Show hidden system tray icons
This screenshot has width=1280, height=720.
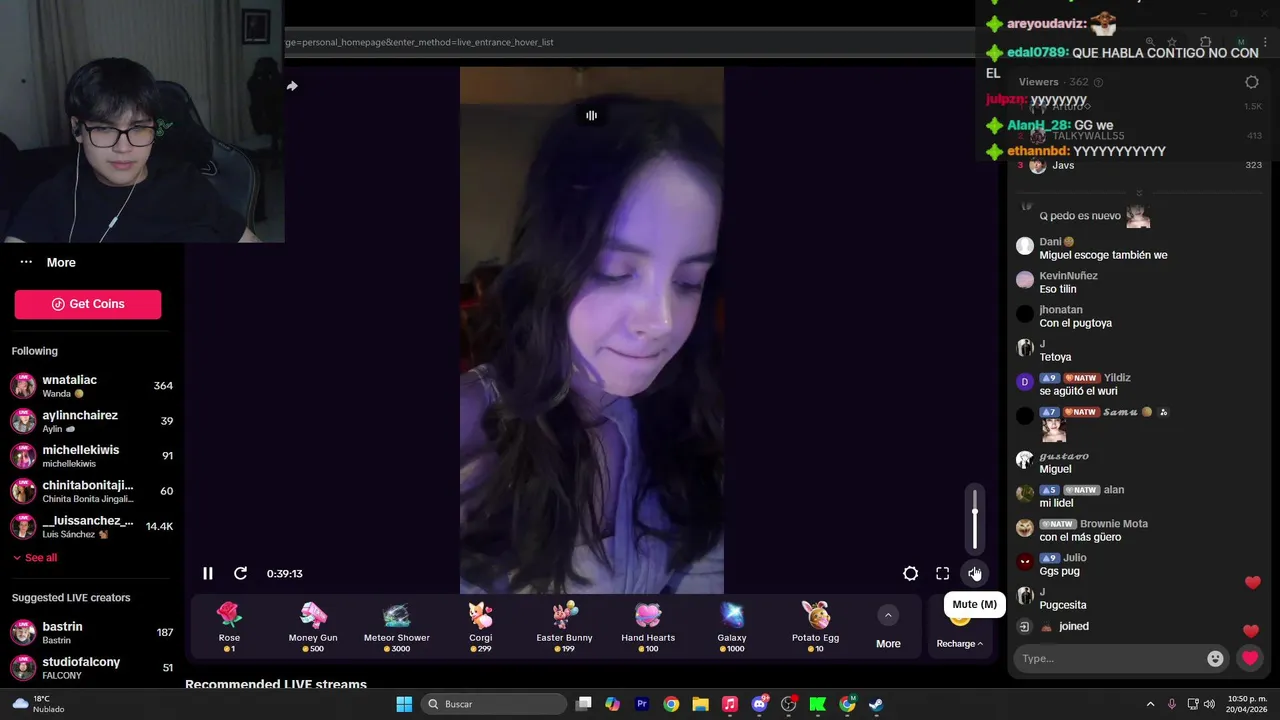(1150, 704)
